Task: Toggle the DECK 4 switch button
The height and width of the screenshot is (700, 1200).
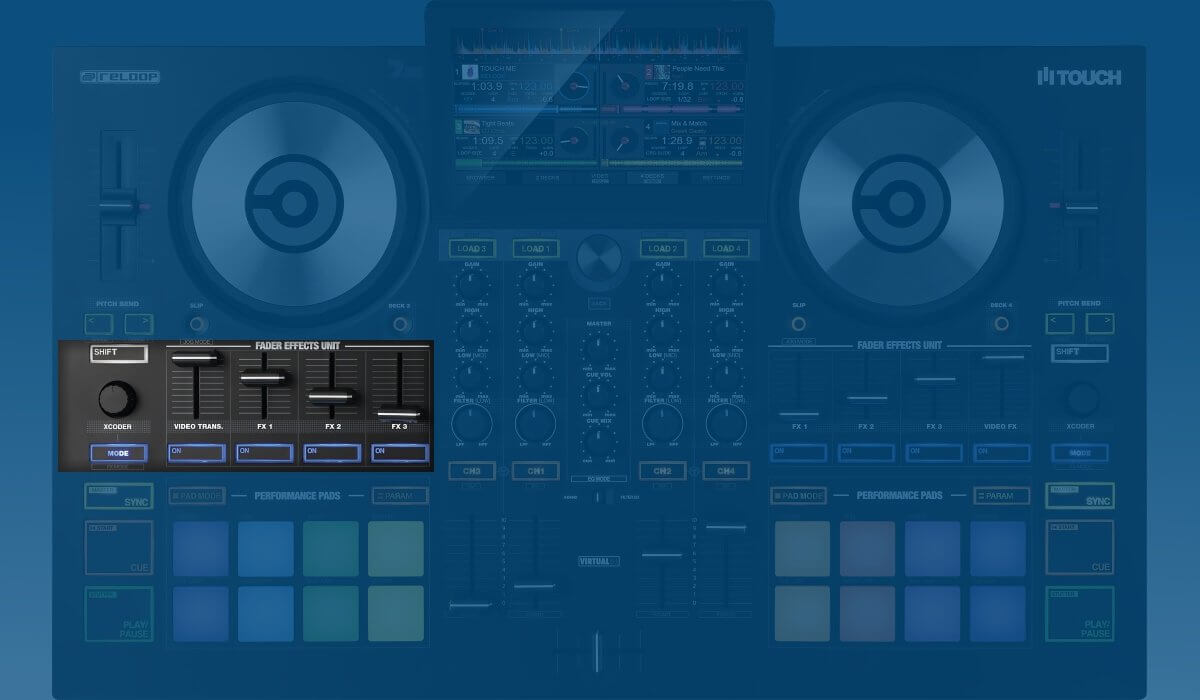Action: click(1001, 324)
